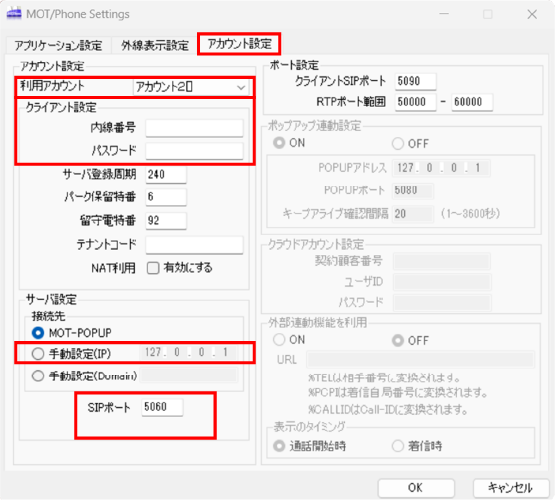This screenshot has width=555, height=500.
Task: Switch to the アプリケーション設定 tab
Action: [x=58, y=45]
